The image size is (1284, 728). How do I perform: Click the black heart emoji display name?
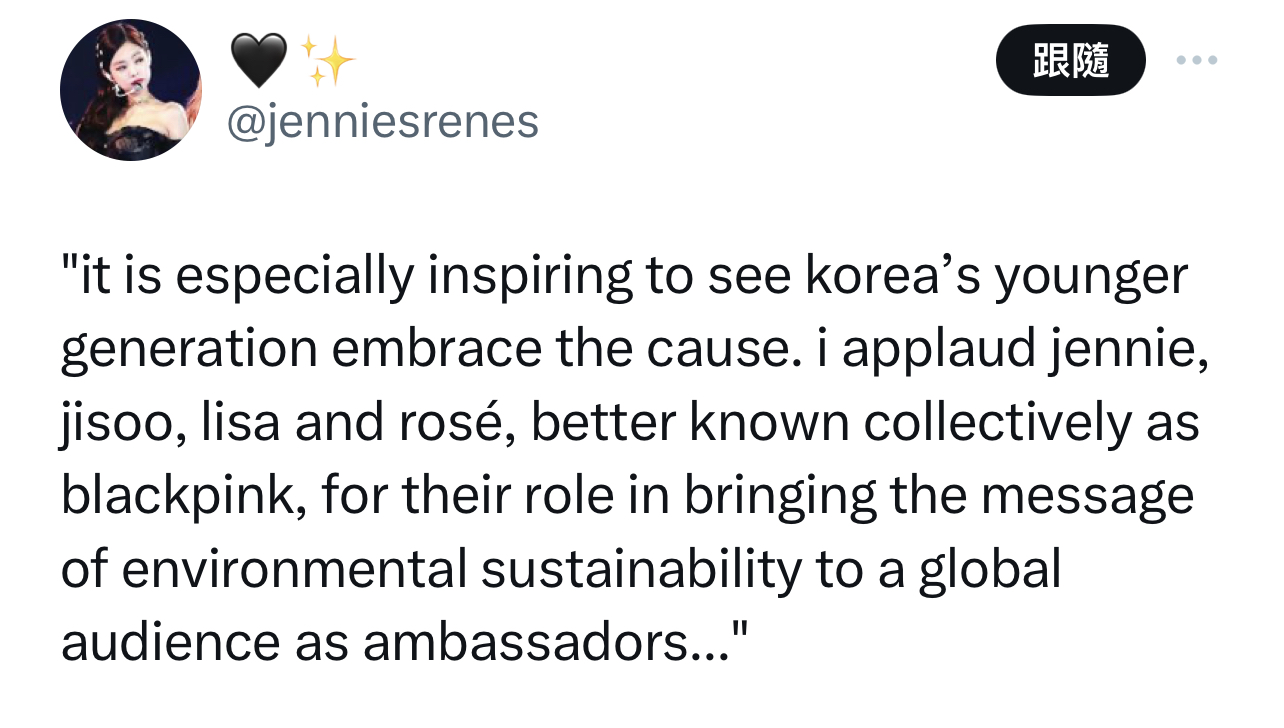(x=258, y=60)
